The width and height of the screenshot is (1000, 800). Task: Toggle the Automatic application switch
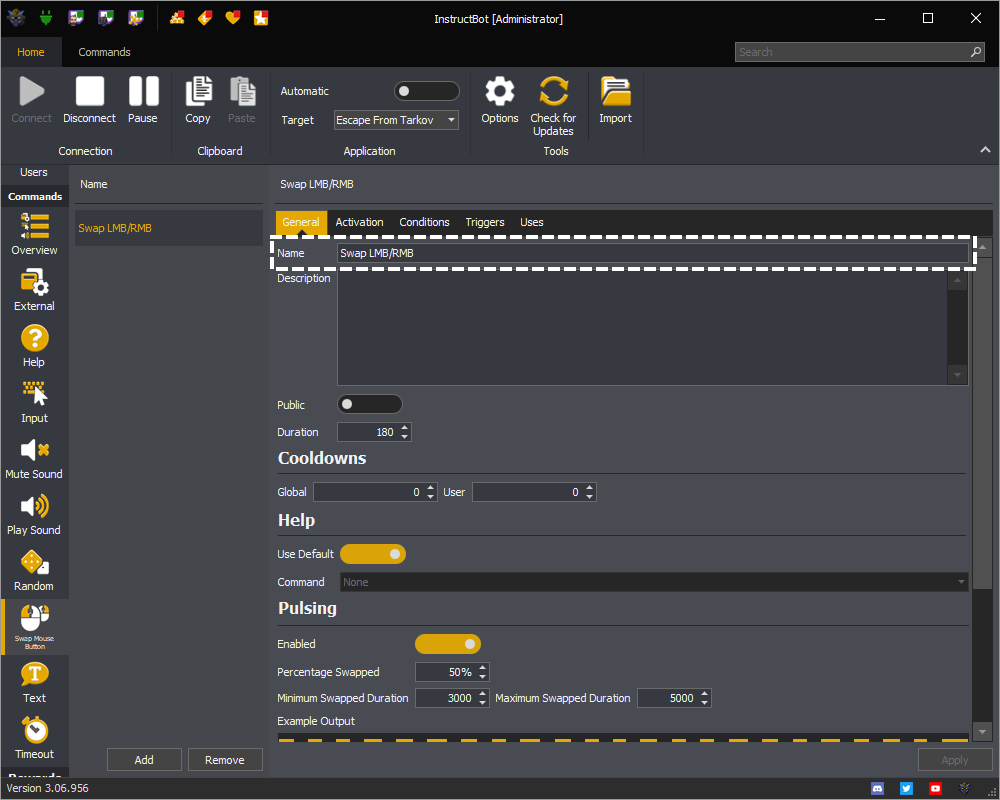[426, 91]
